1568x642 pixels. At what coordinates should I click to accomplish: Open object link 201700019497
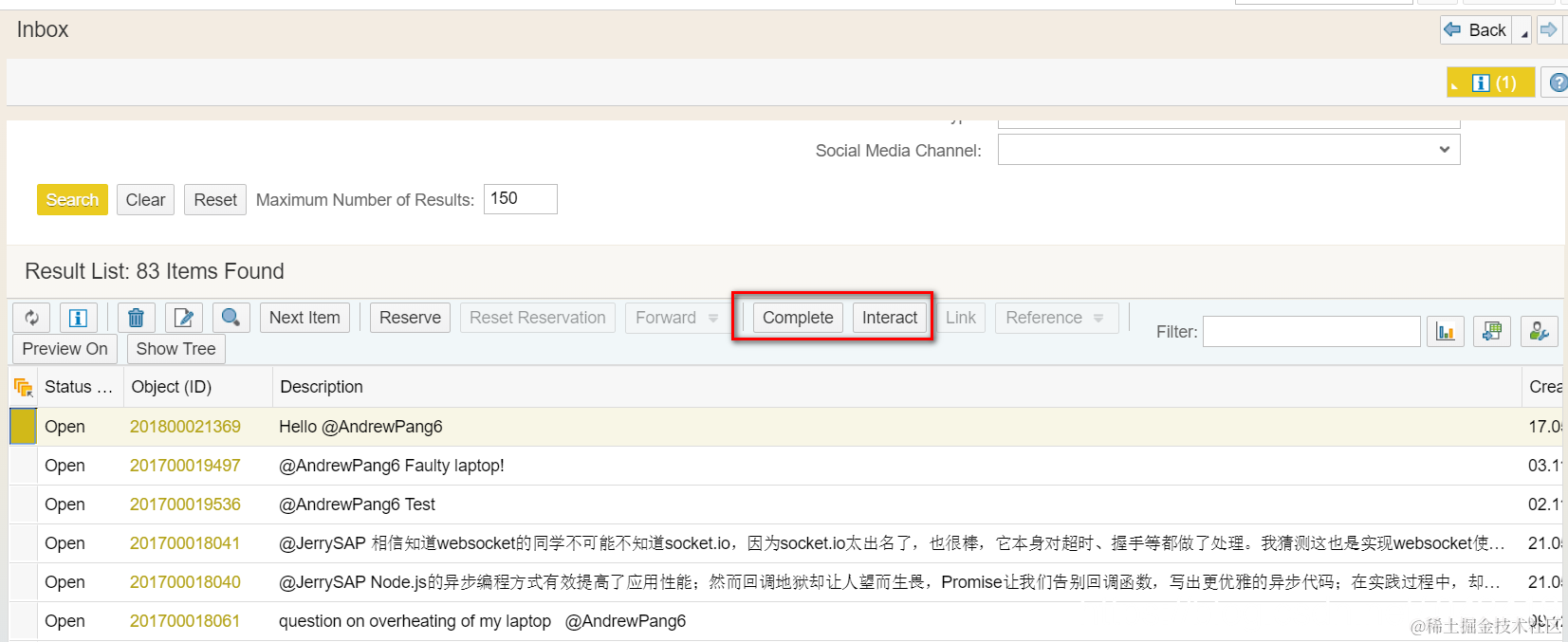pos(185,466)
